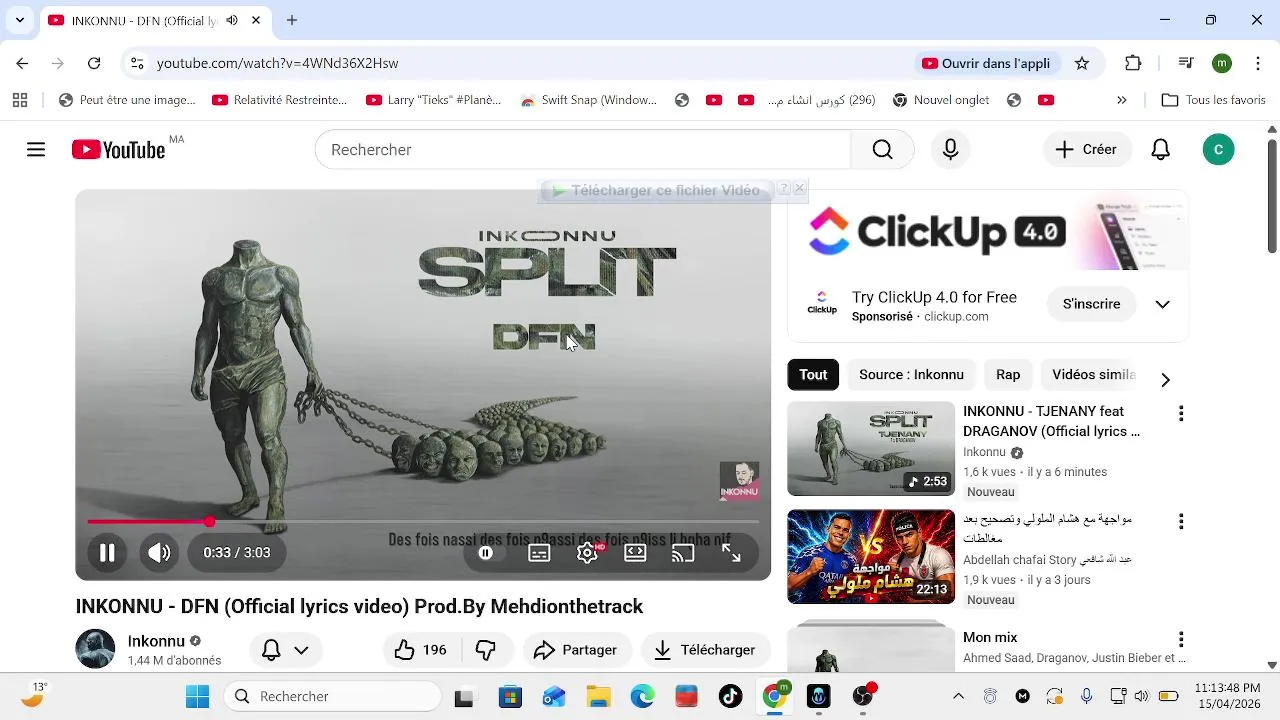Open help on the download overlay bar
This screenshot has width=1280, height=720.
pyautogui.click(x=784, y=189)
